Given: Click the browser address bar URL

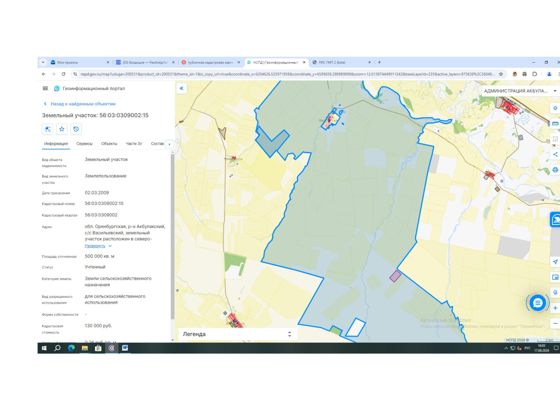Looking at the screenshot, I should [287, 74].
